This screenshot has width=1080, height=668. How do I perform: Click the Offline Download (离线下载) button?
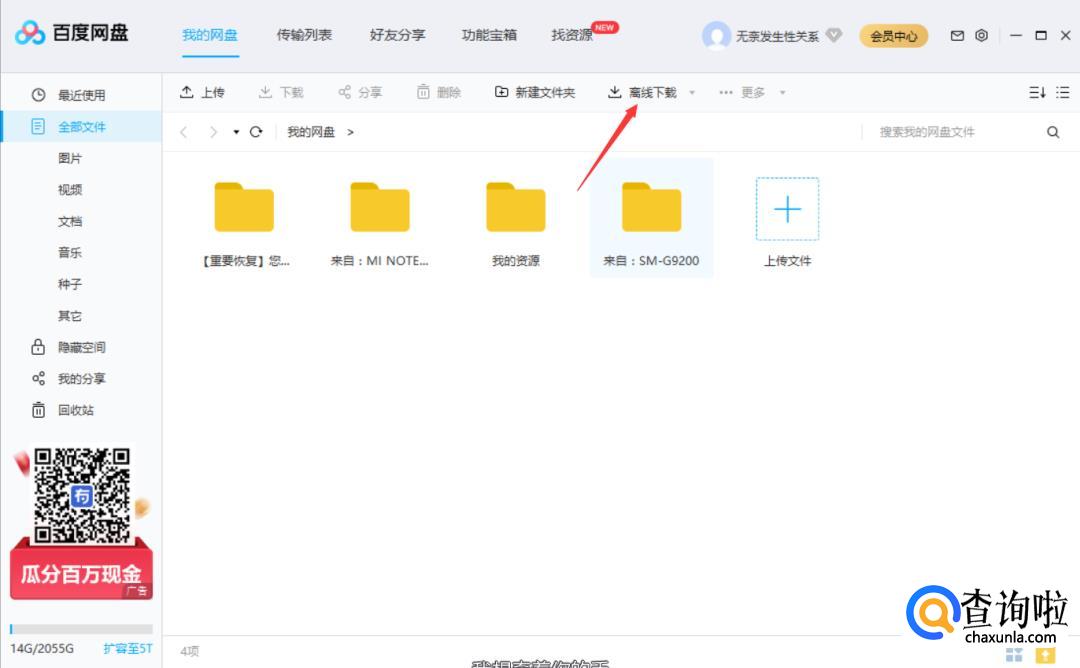point(642,92)
